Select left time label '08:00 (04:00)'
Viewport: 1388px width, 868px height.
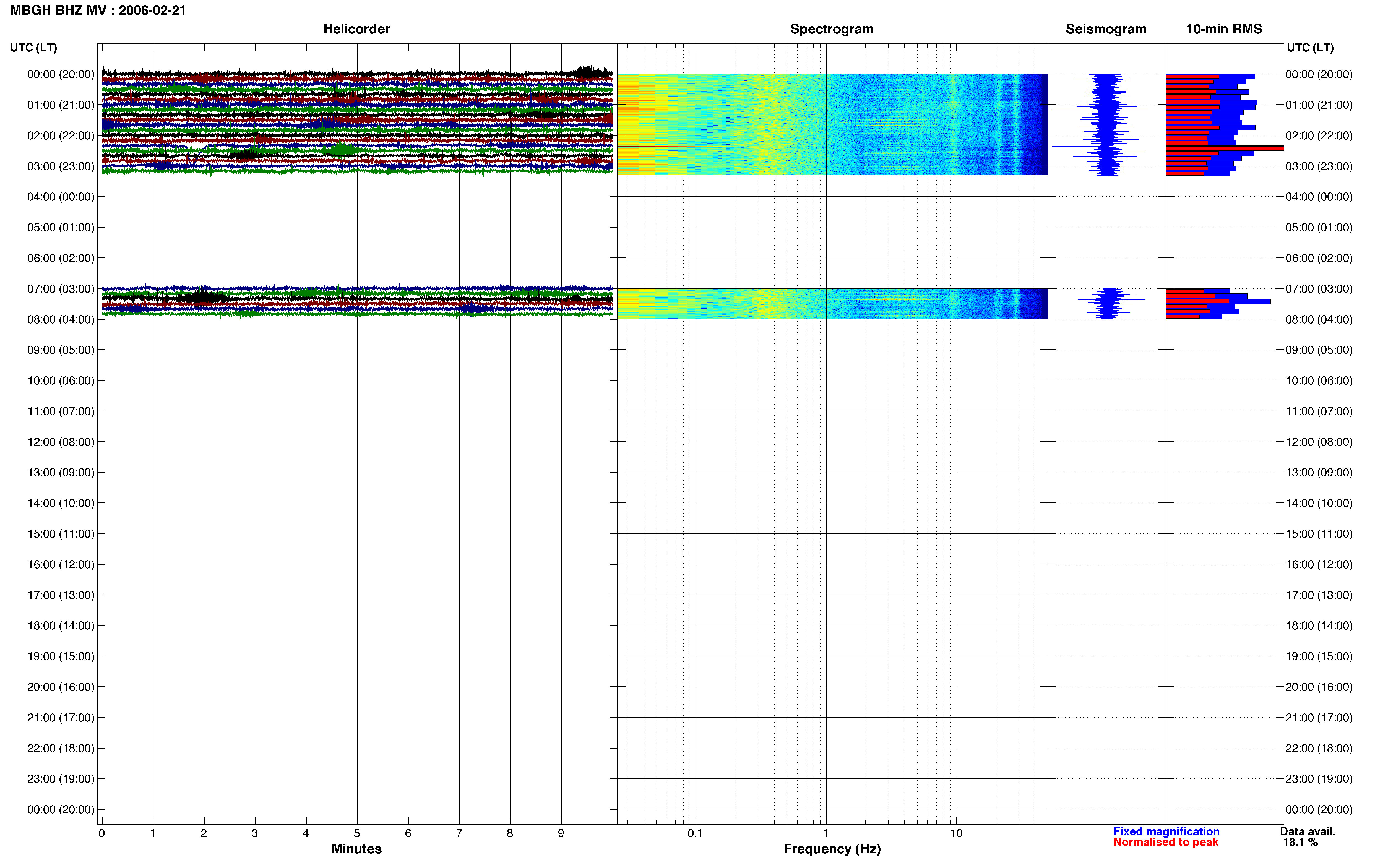61,320
